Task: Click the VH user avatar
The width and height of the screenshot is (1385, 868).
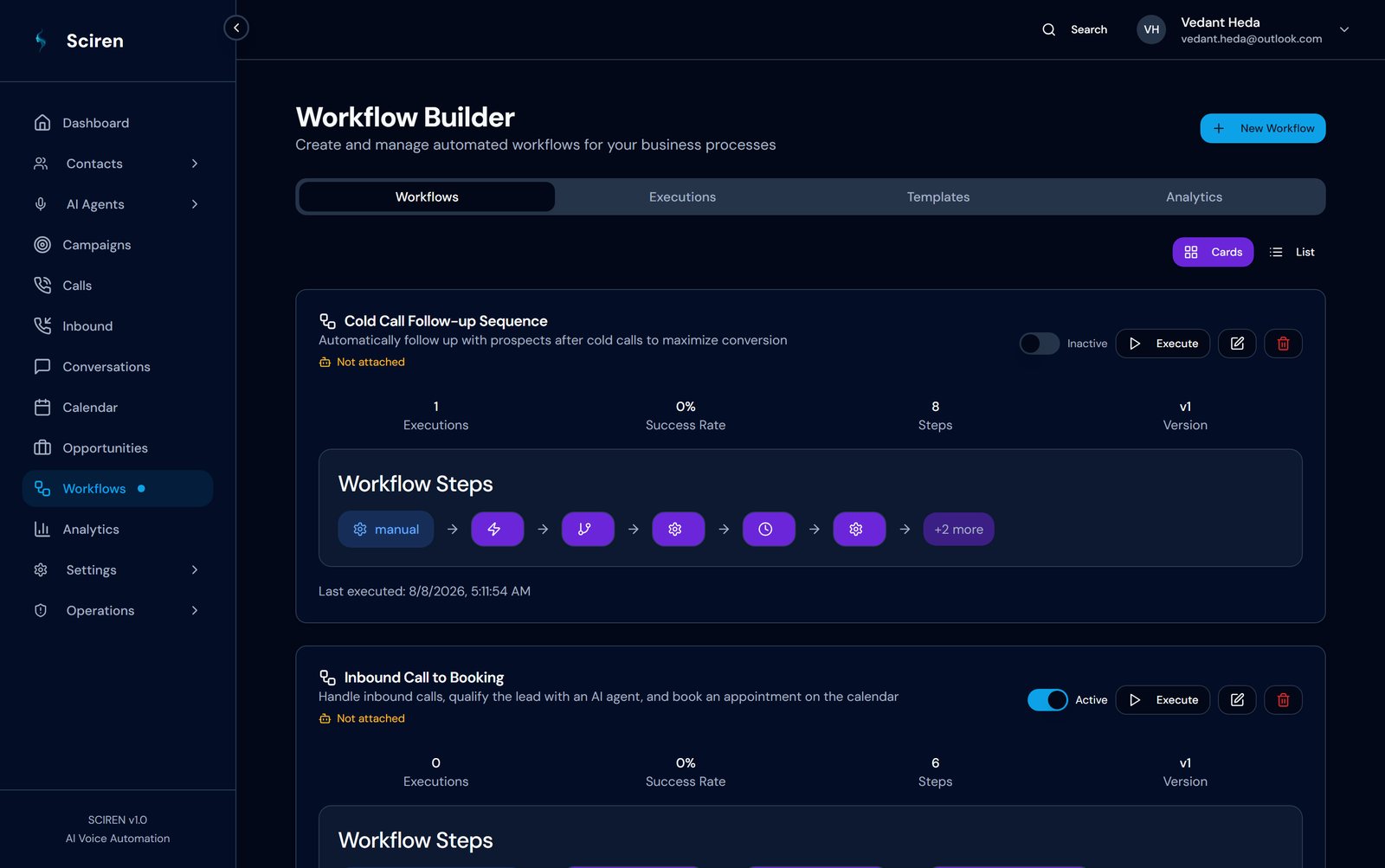Action: [1151, 29]
